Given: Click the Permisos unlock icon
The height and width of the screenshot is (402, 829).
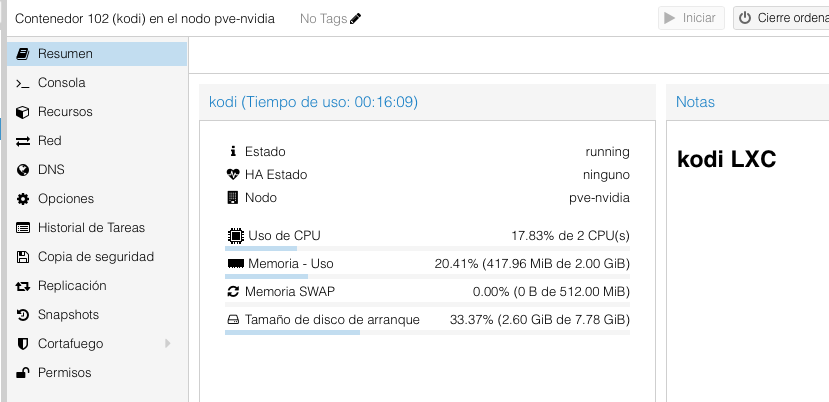Looking at the screenshot, I should [x=23, y=373].
